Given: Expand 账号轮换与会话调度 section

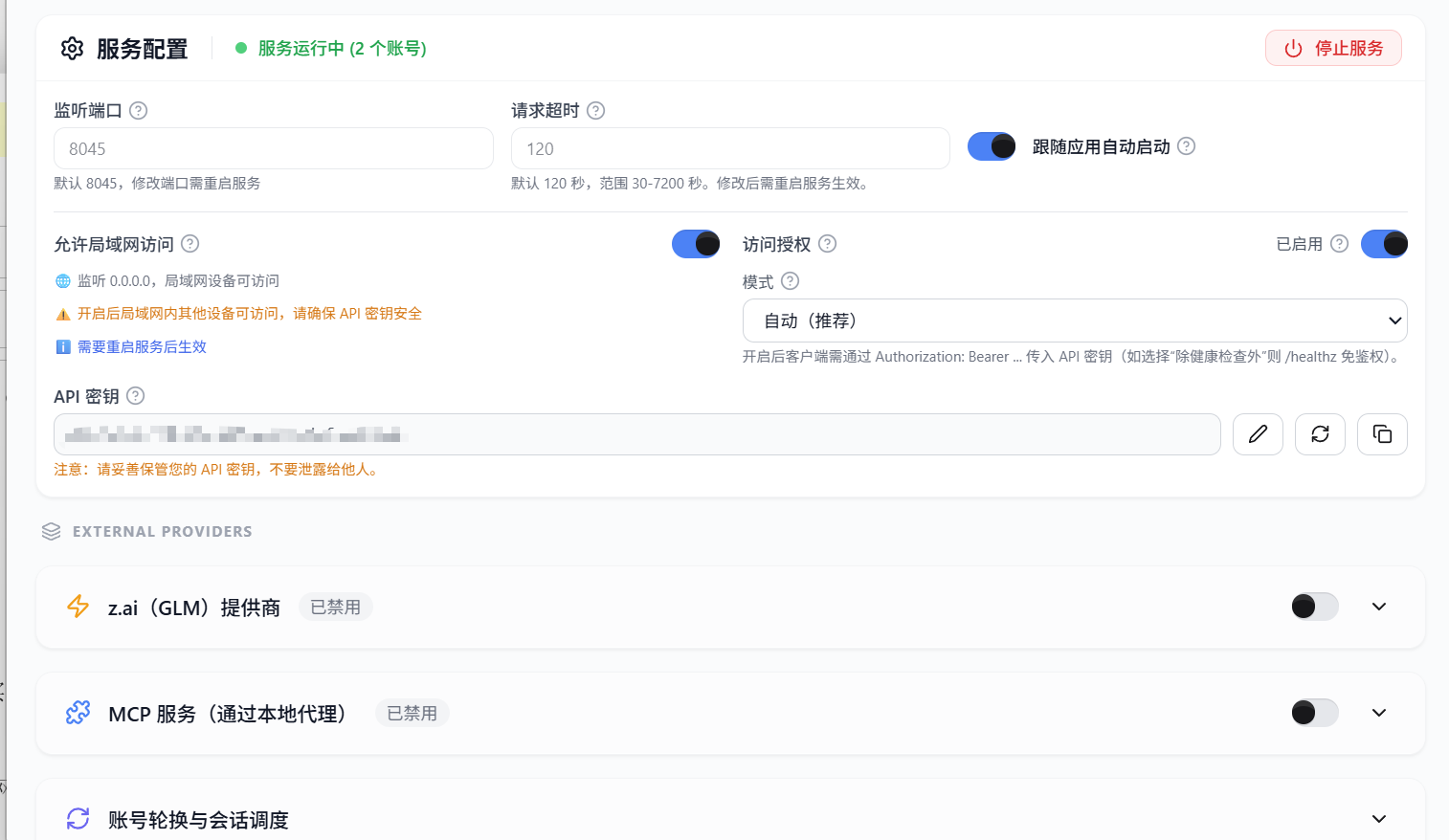Looking at the screenshot, I should point(1379,819).
